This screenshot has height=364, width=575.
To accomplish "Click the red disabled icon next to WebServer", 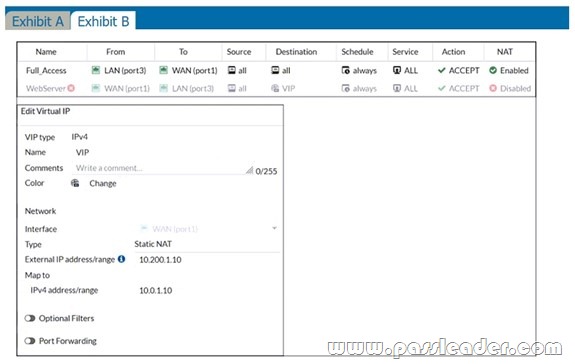I will [x=71, y=88].
